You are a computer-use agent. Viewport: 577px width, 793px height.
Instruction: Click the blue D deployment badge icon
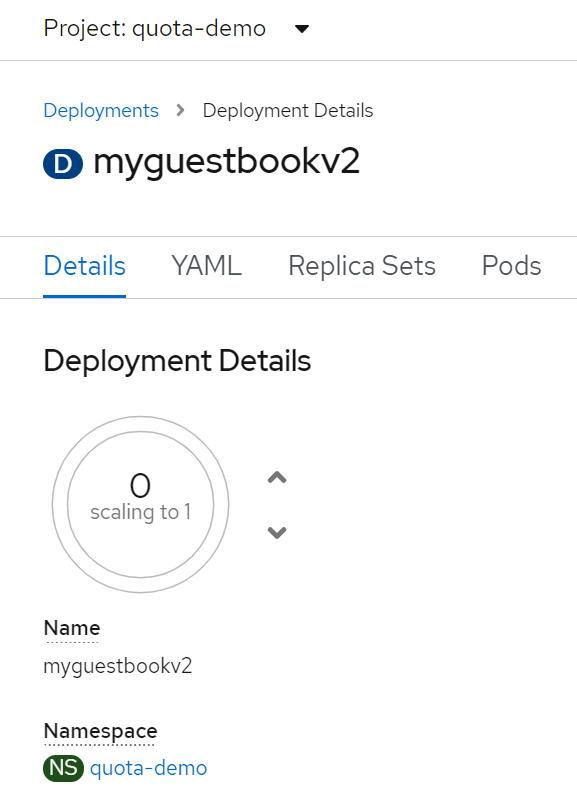(63, 164)
